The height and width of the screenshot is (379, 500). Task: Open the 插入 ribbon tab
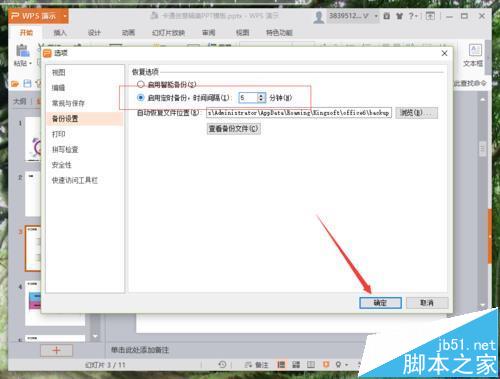[x=60, y=32]
